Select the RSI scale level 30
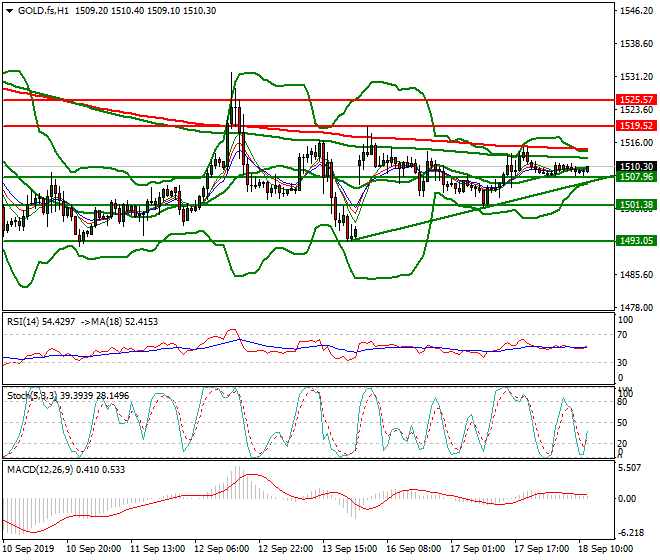660x560 pixels. click(x=622, y=363)
